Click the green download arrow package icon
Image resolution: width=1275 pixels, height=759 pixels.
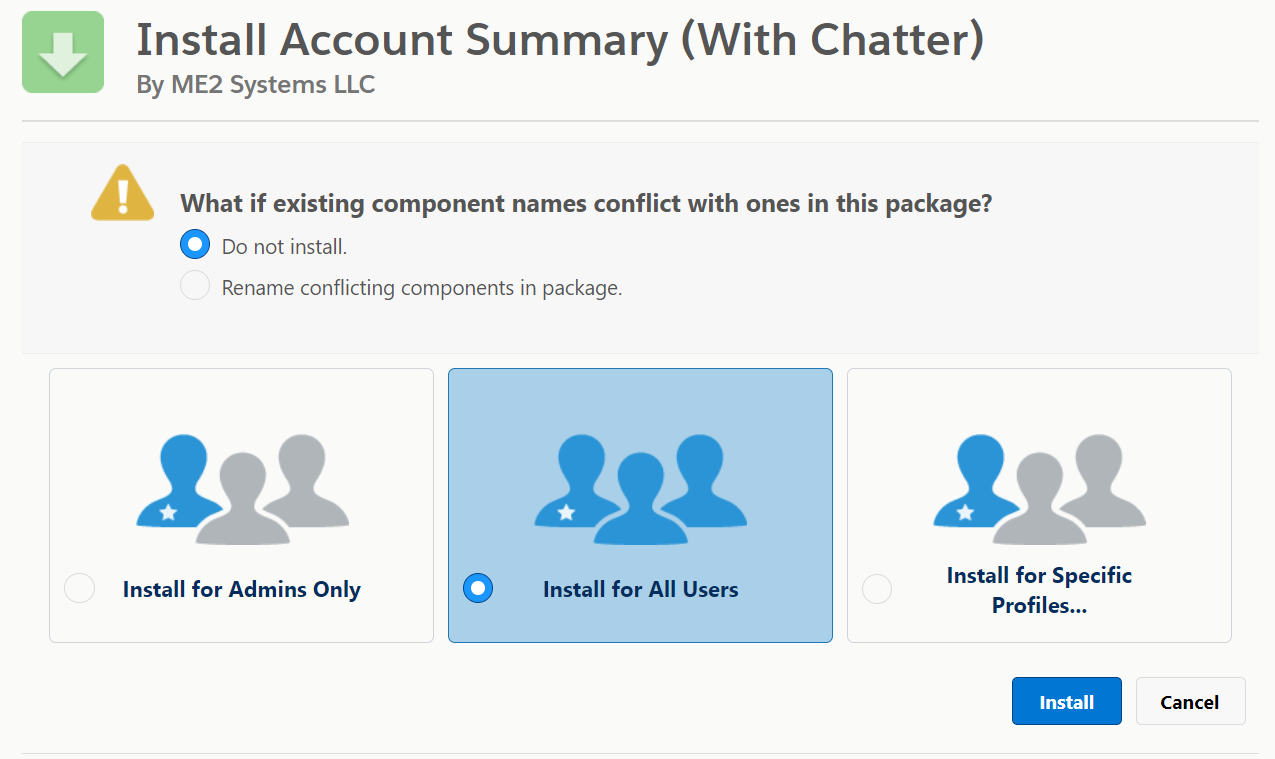(63, 52)
